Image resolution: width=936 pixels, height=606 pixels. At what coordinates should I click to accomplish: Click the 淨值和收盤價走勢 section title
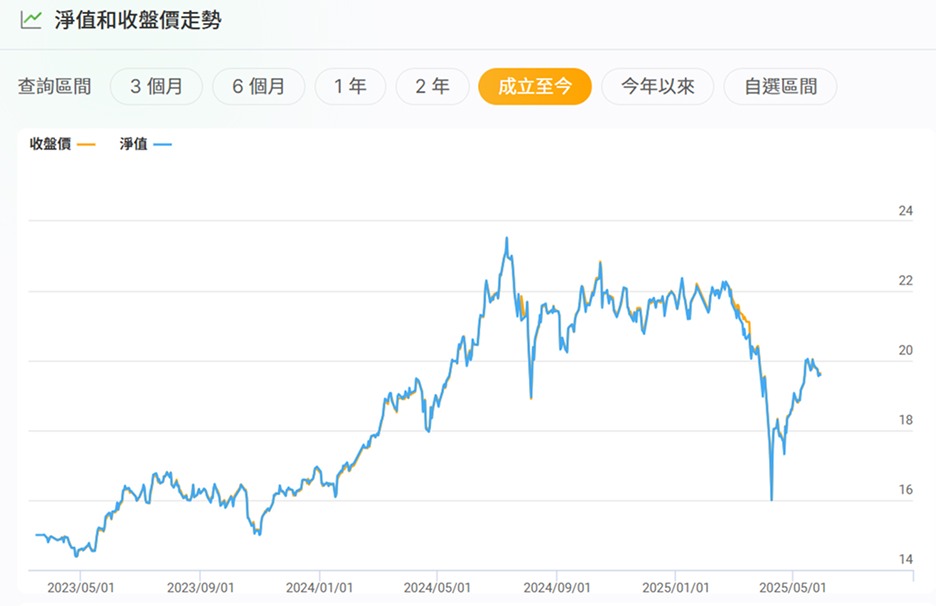pyautogui.click(x=138, y=20)
